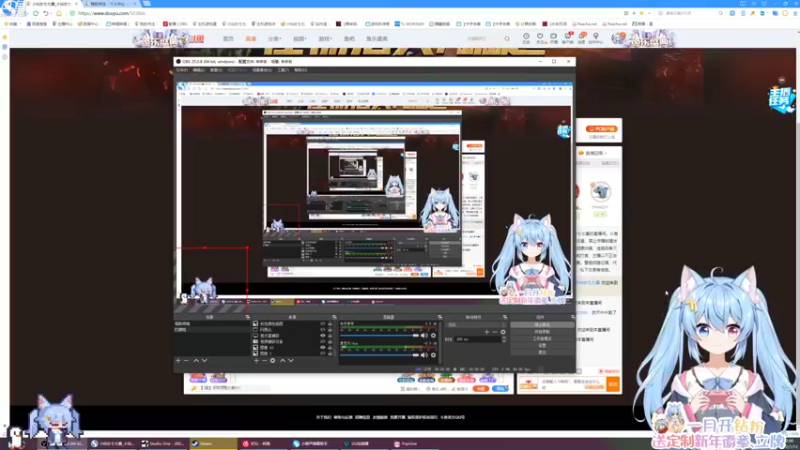The height and width of the screenshot is (450, 800).
Task: Open Douyu messages (消息) icon
Action: coord(582,38)
